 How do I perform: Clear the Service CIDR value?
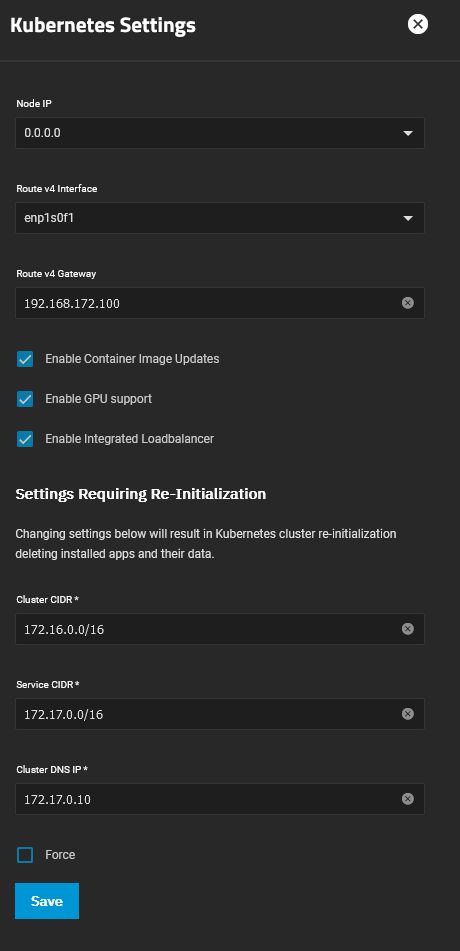[x=408, y=714]
